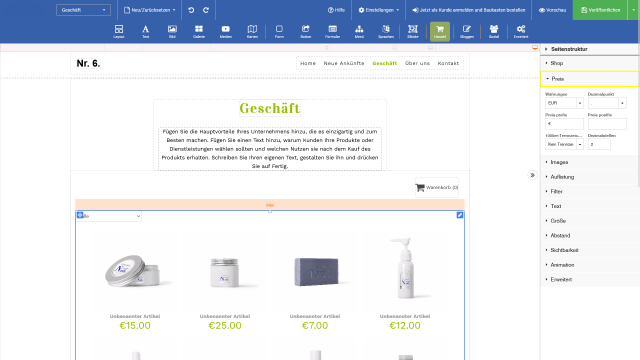Expand the Filter section
The width and height of the screenshot is (640, 360).
pos(589,191)
